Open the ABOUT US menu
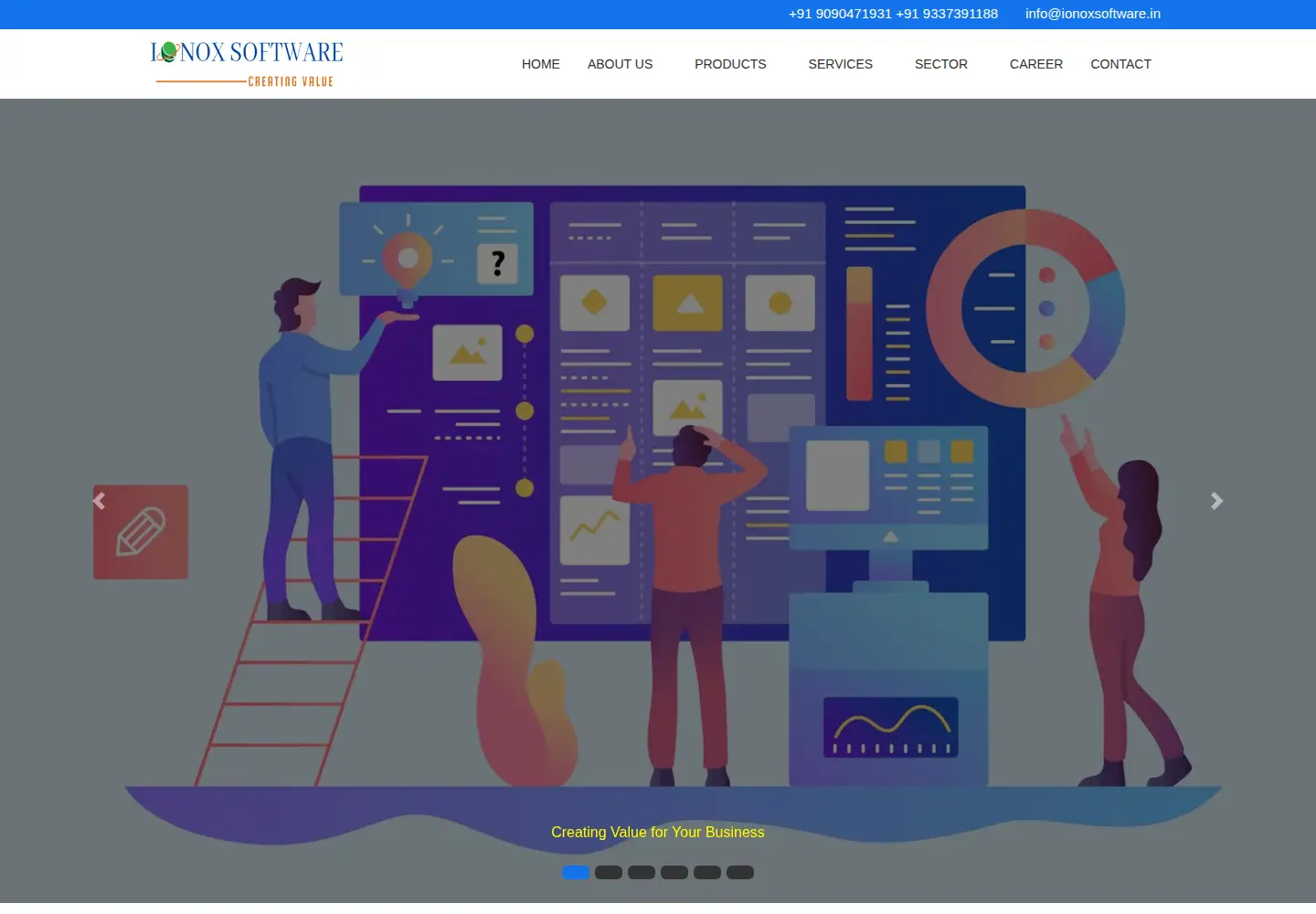 620,64
